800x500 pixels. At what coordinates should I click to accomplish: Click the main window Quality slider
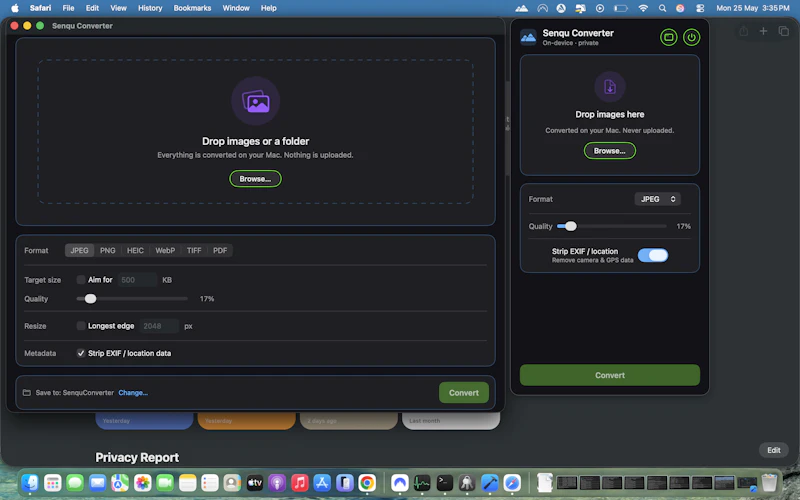[x=132, y=298]
